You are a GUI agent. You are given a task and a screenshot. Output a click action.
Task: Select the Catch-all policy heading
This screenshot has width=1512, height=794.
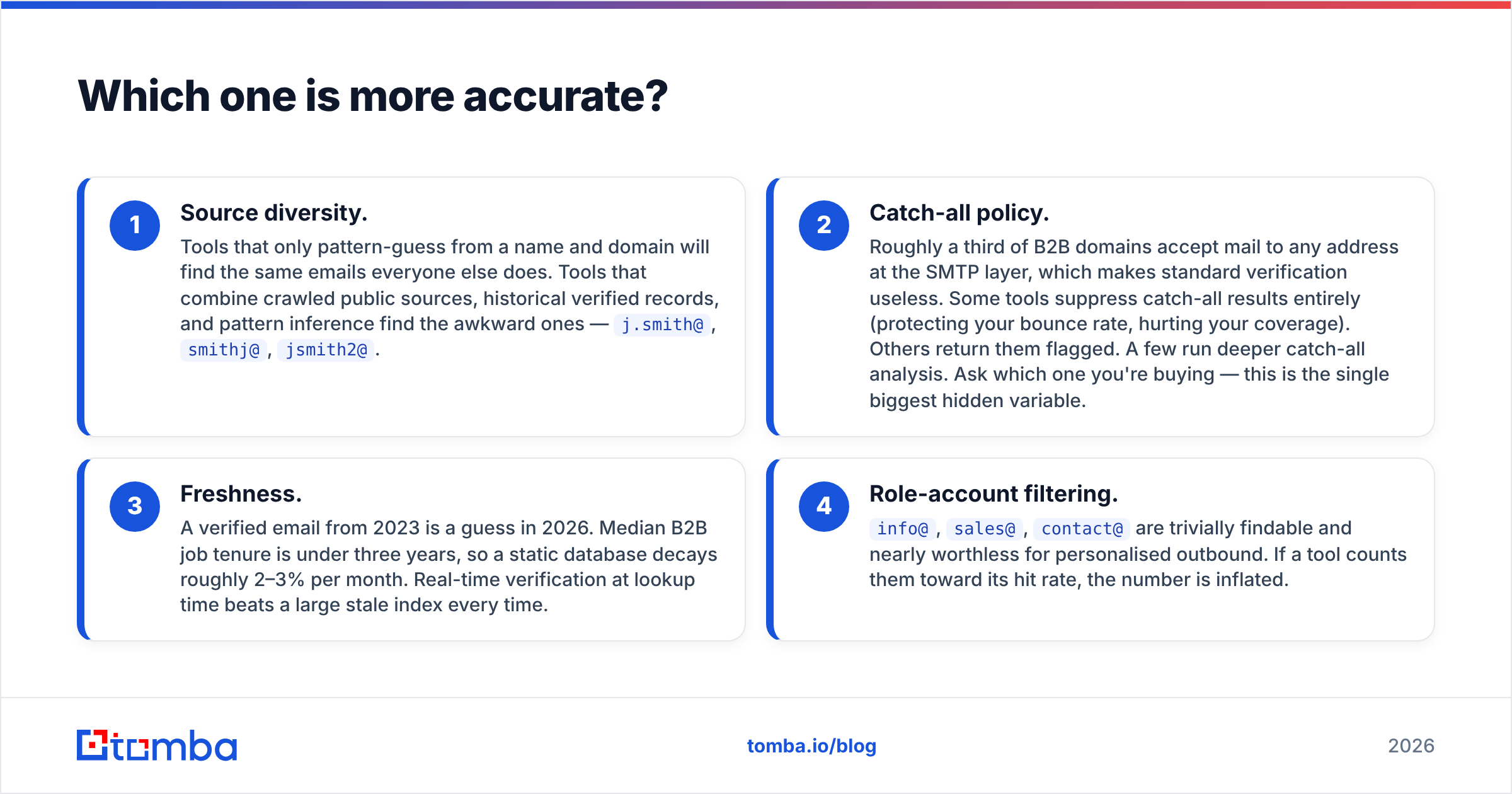959,213
